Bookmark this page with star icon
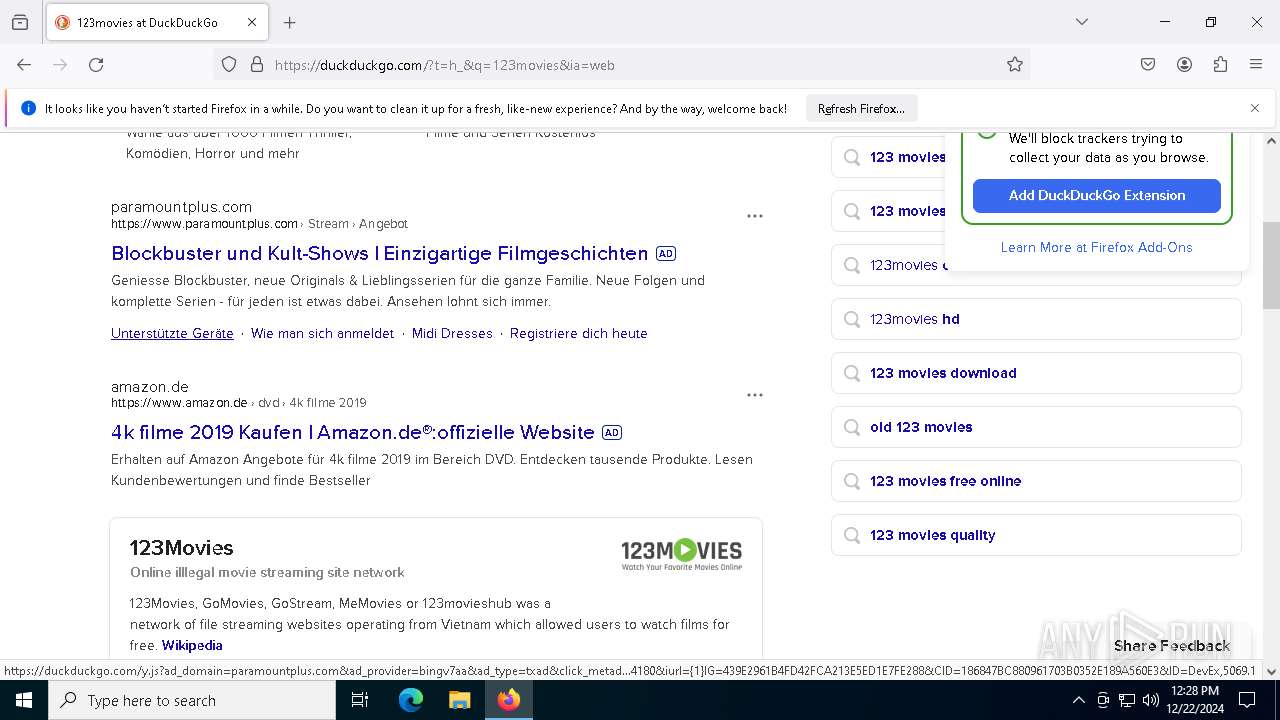Image resolution: width=1280 pixels, height=720 pixels. click(x=1015, y=65)
